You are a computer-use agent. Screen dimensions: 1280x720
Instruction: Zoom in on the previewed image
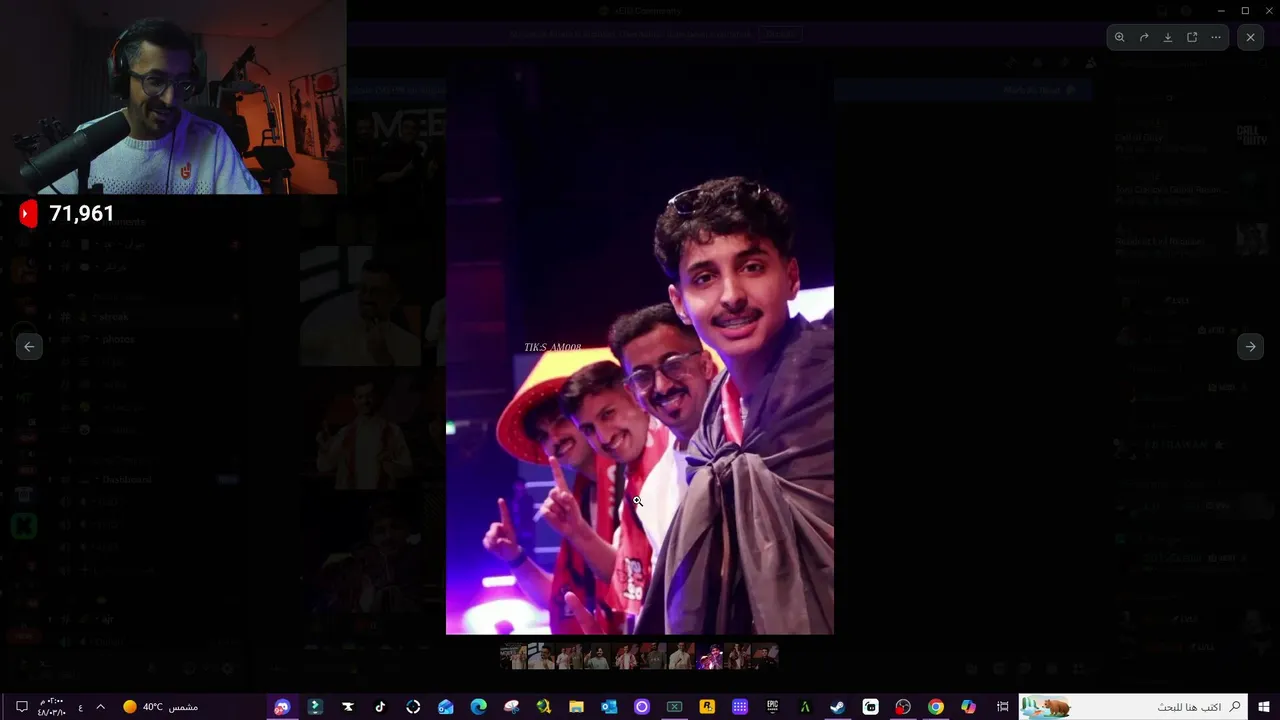[1120, 37]
